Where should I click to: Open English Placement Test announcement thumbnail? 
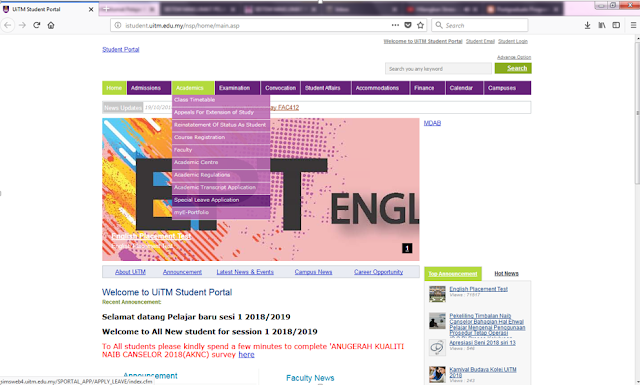[437, 294]
